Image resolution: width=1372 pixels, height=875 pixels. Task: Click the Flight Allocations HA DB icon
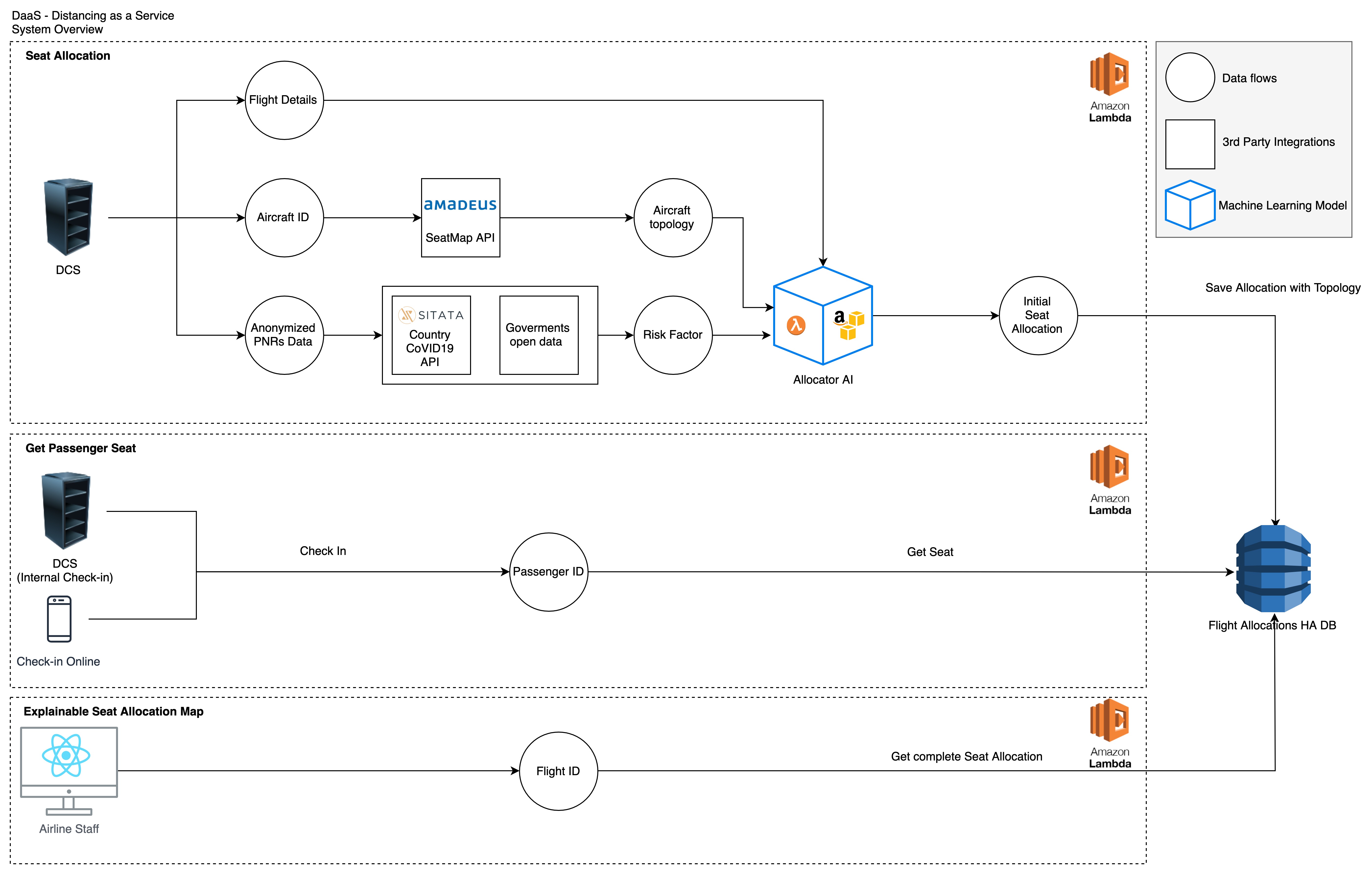point(1273,568)
